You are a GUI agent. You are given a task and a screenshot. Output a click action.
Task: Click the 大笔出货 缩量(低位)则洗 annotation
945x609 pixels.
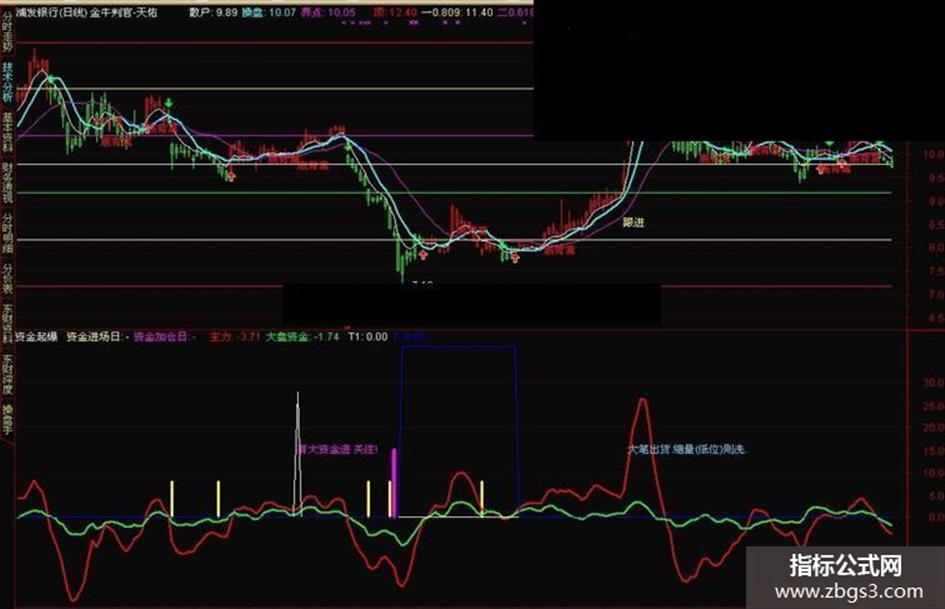[x=687, y=449]
